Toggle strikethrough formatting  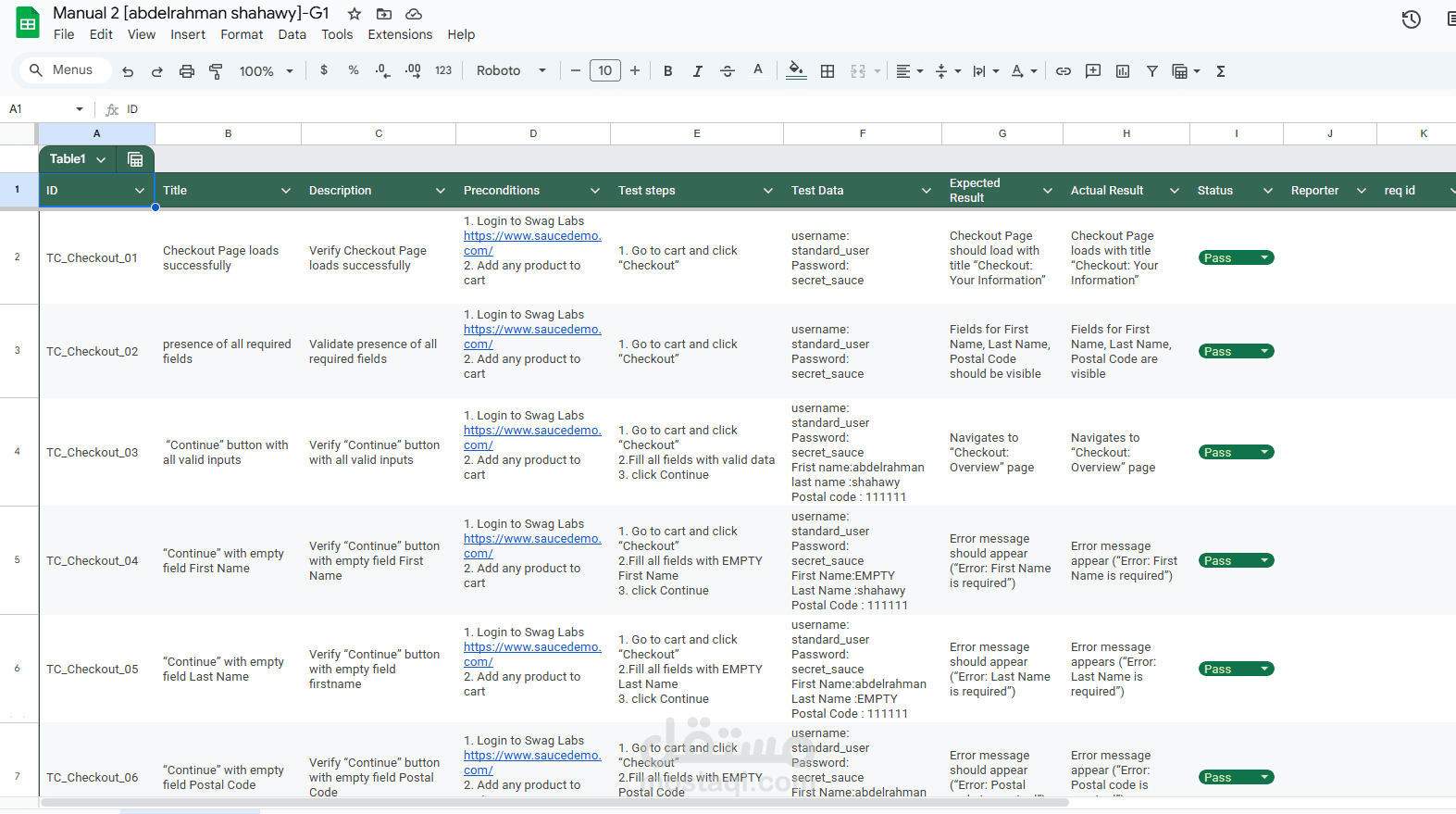pos(728,71)
